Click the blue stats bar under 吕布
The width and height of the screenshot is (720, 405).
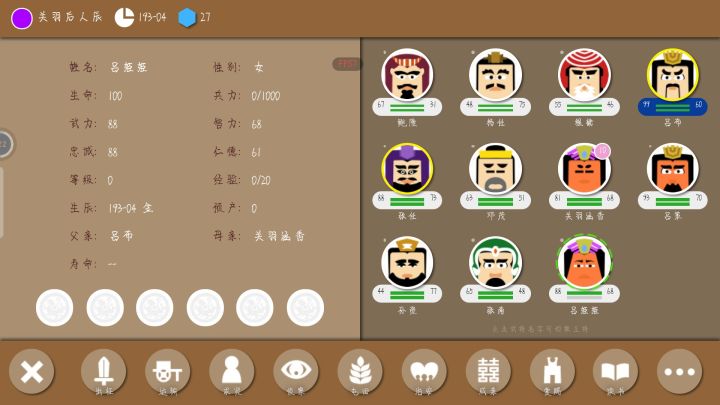(673, 107)
